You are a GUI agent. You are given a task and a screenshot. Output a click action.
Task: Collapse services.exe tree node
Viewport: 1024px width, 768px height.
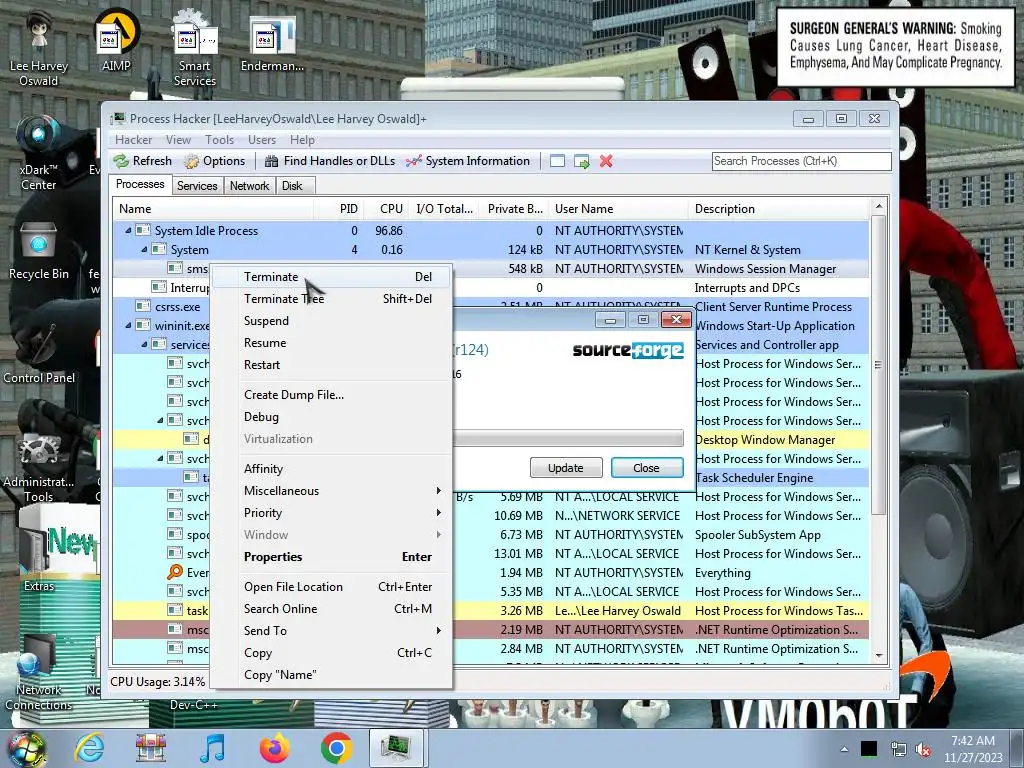pyautogui.click(x=144, y=344)
